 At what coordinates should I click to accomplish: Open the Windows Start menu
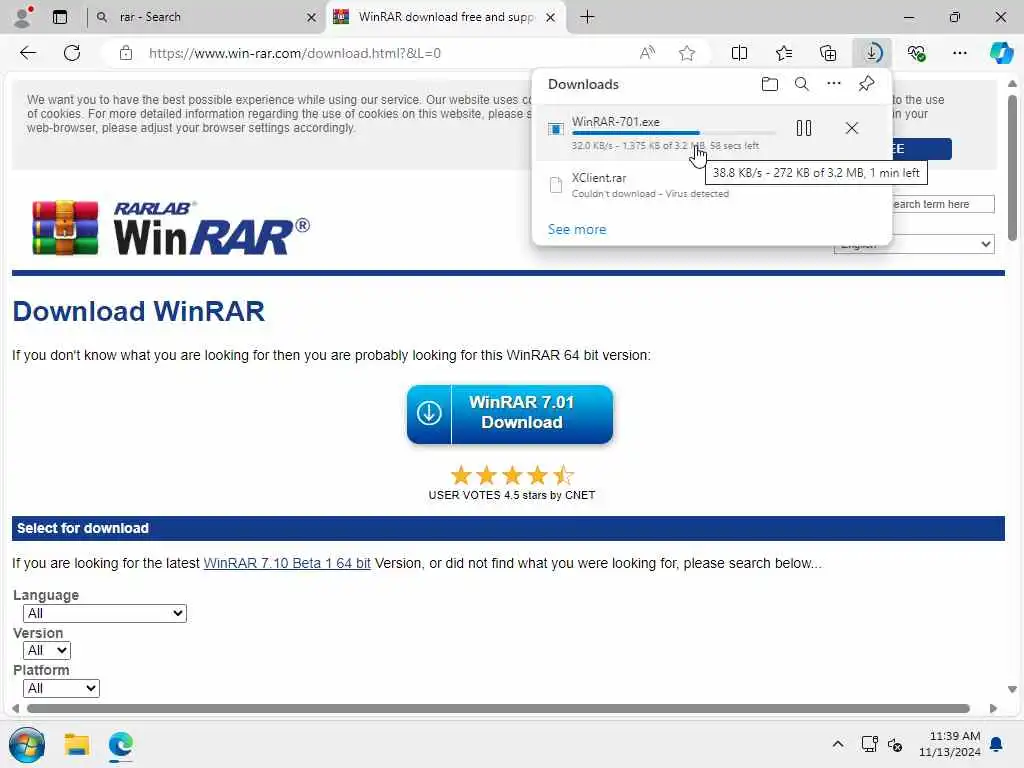click(x=27, y=744)
